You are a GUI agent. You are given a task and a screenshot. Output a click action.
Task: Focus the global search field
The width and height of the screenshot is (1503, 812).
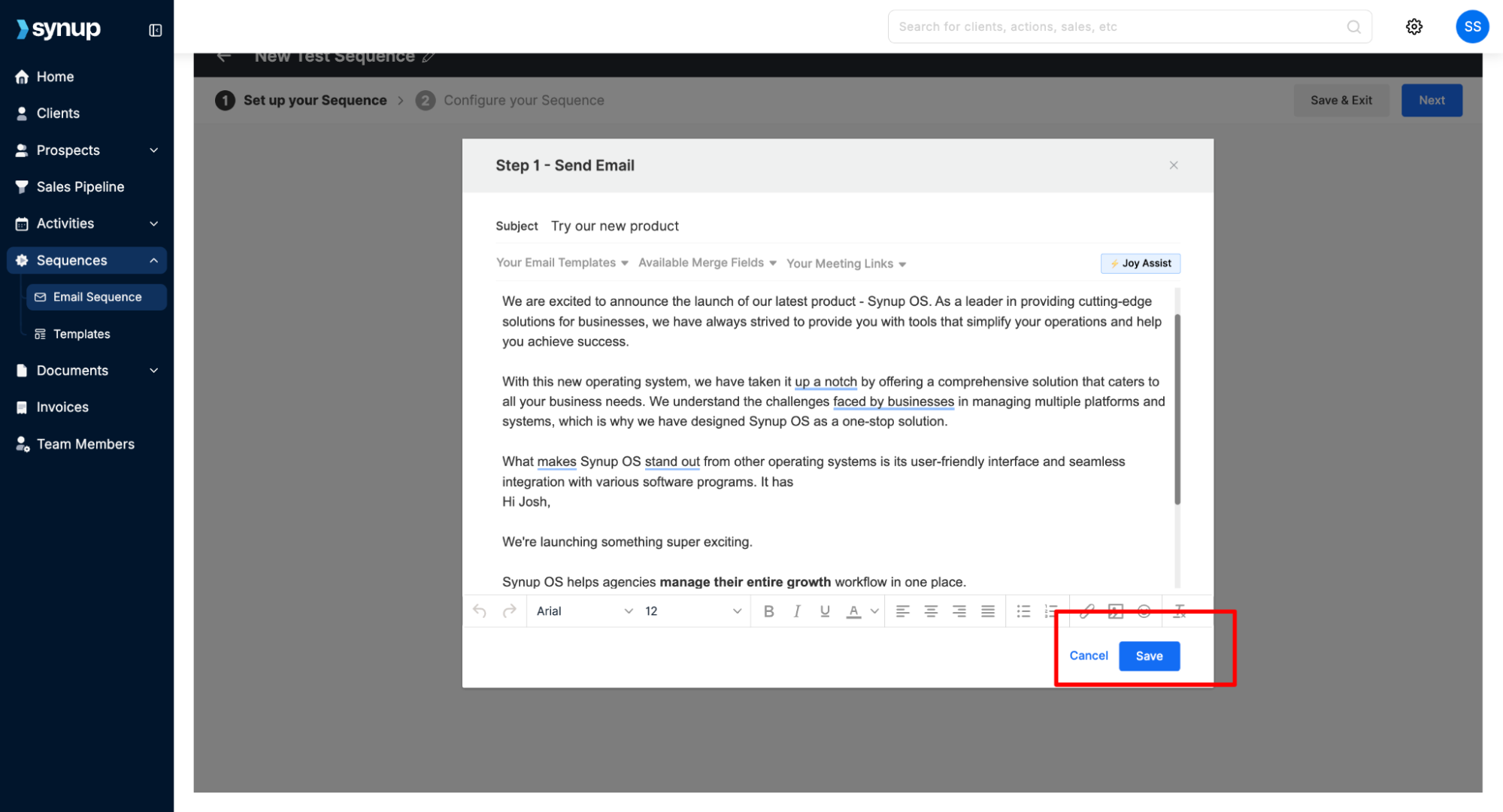pyautogui.click(x=1129, y=26)
